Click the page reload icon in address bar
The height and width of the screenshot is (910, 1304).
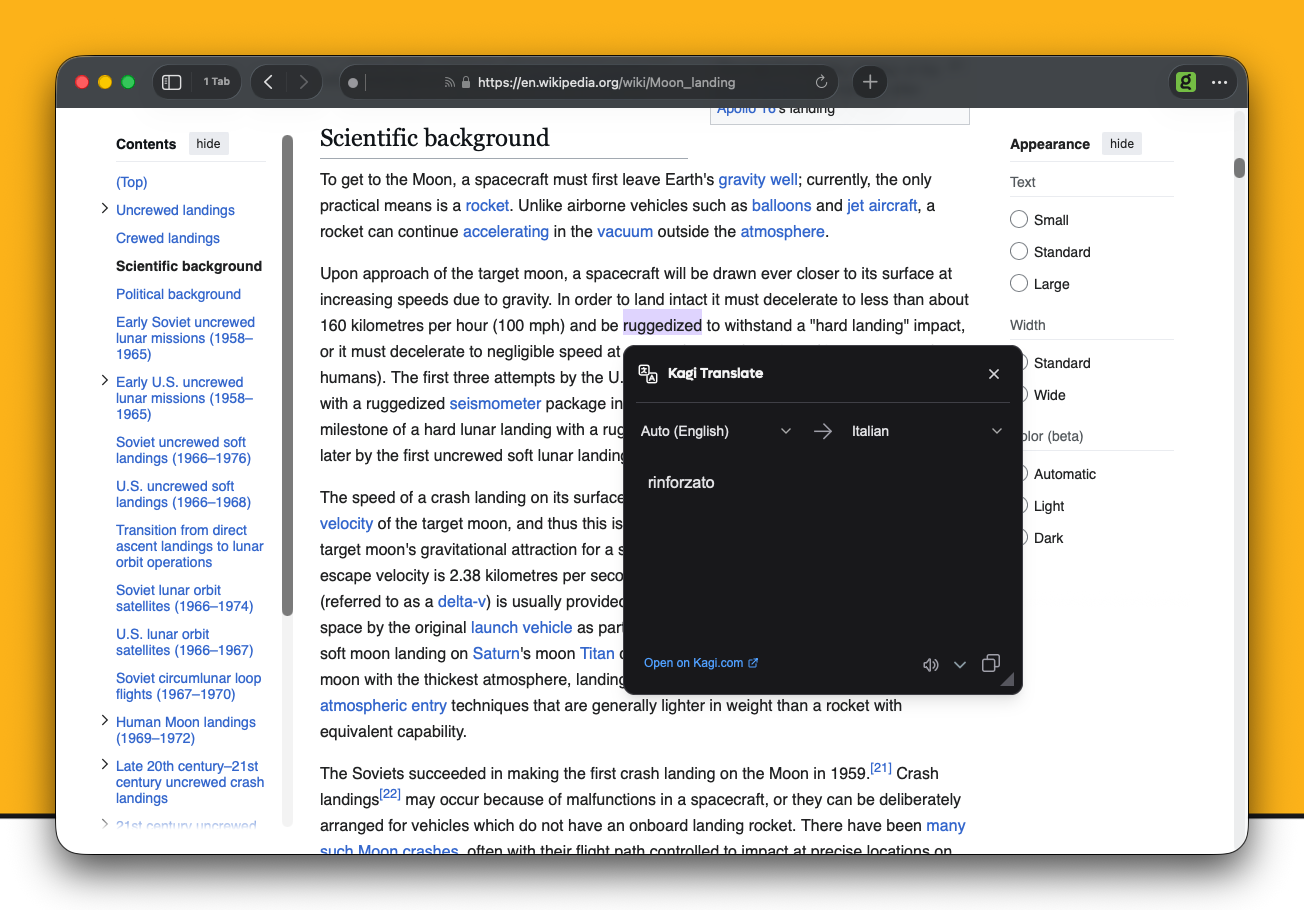pos(821,81)
